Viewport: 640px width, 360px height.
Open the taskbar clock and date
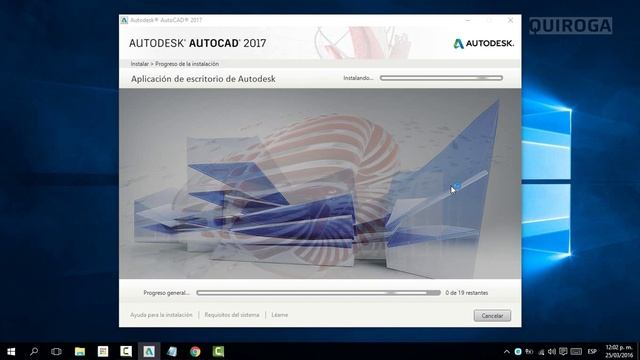[619, 351]
